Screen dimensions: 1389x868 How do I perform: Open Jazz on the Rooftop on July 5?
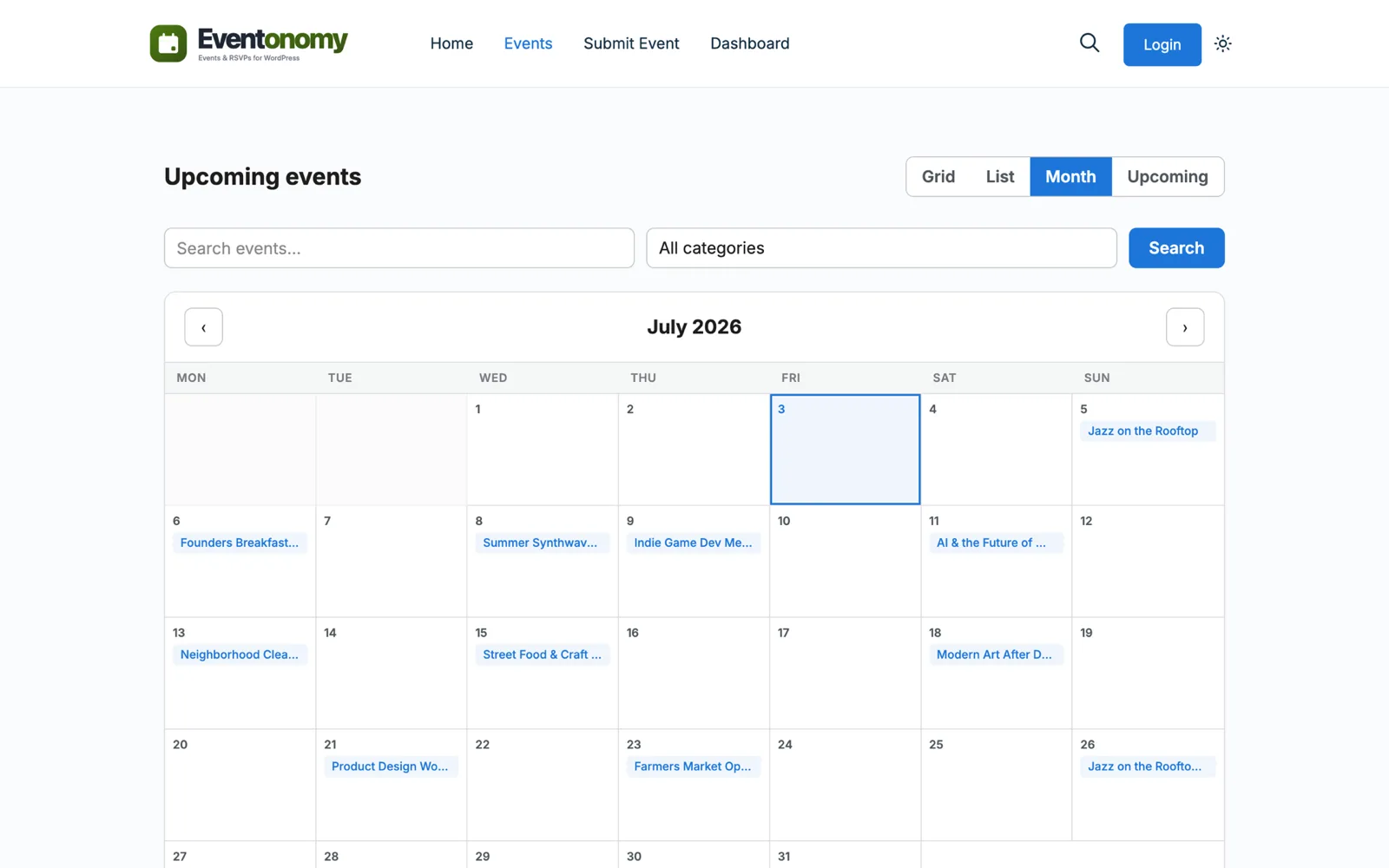point(1147,431)
